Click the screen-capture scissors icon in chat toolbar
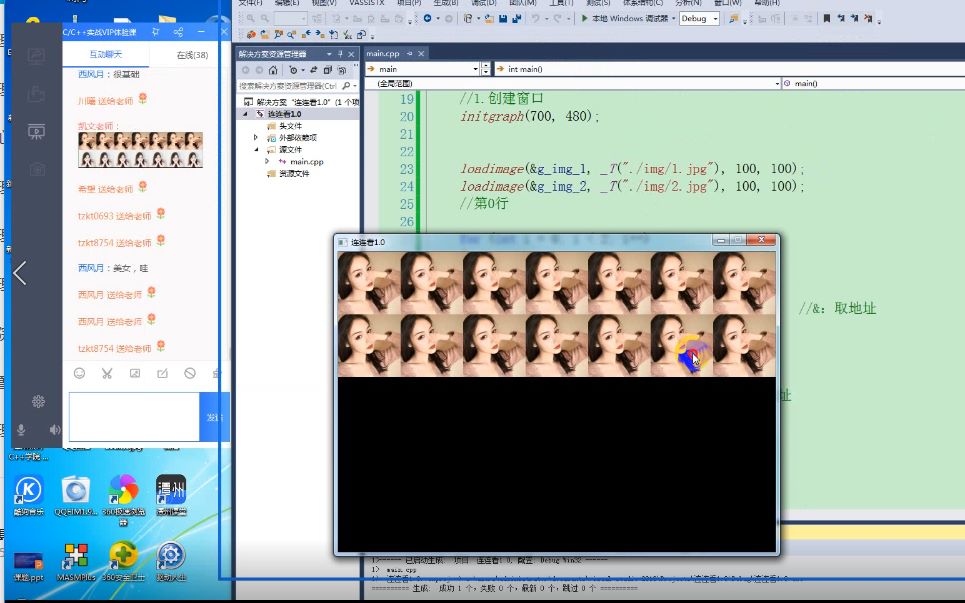The width and height of the screenshot is (965, 603). click(106, 373)
